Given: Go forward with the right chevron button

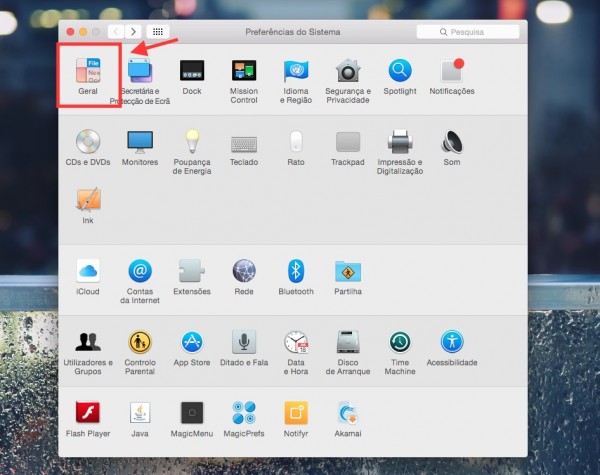Looking at the screenshot, I should [133, 32].
